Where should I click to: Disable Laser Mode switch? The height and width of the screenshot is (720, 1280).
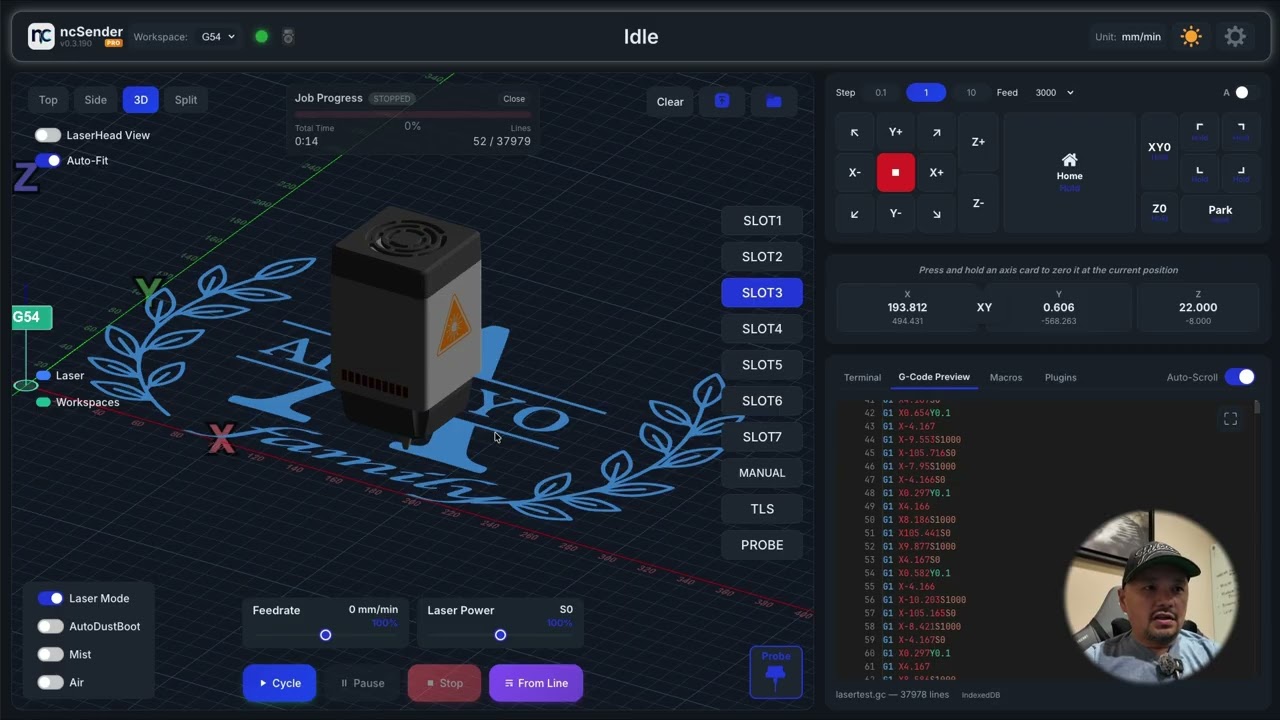tap(50, 598)
